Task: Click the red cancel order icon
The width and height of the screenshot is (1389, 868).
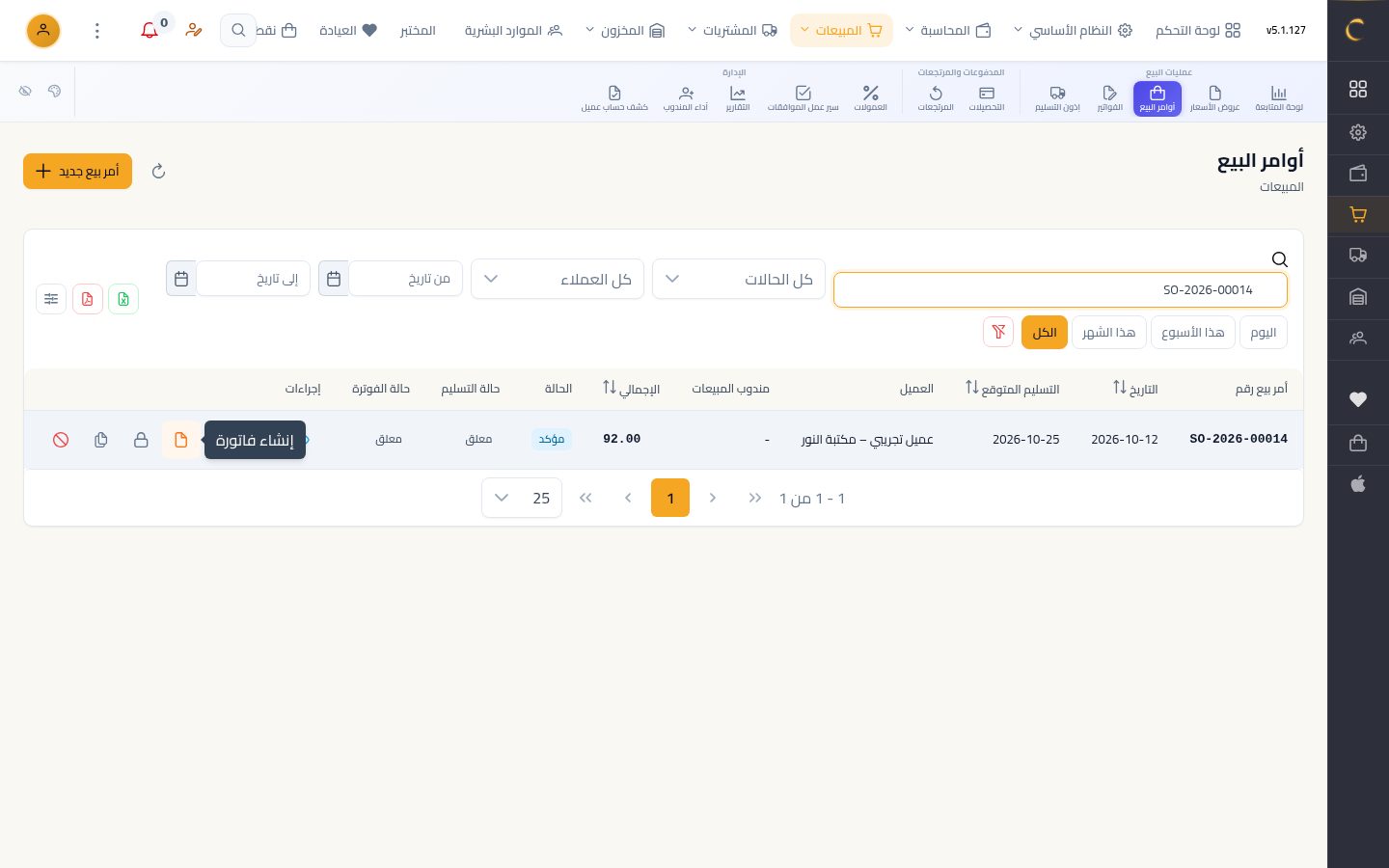Action: 61,440
